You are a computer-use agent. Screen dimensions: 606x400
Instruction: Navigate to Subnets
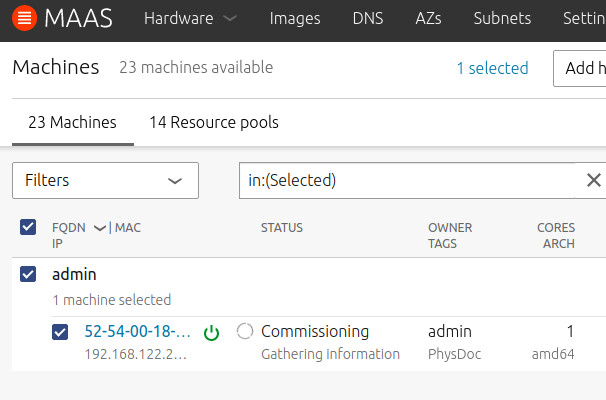click(x=502, y=19)
